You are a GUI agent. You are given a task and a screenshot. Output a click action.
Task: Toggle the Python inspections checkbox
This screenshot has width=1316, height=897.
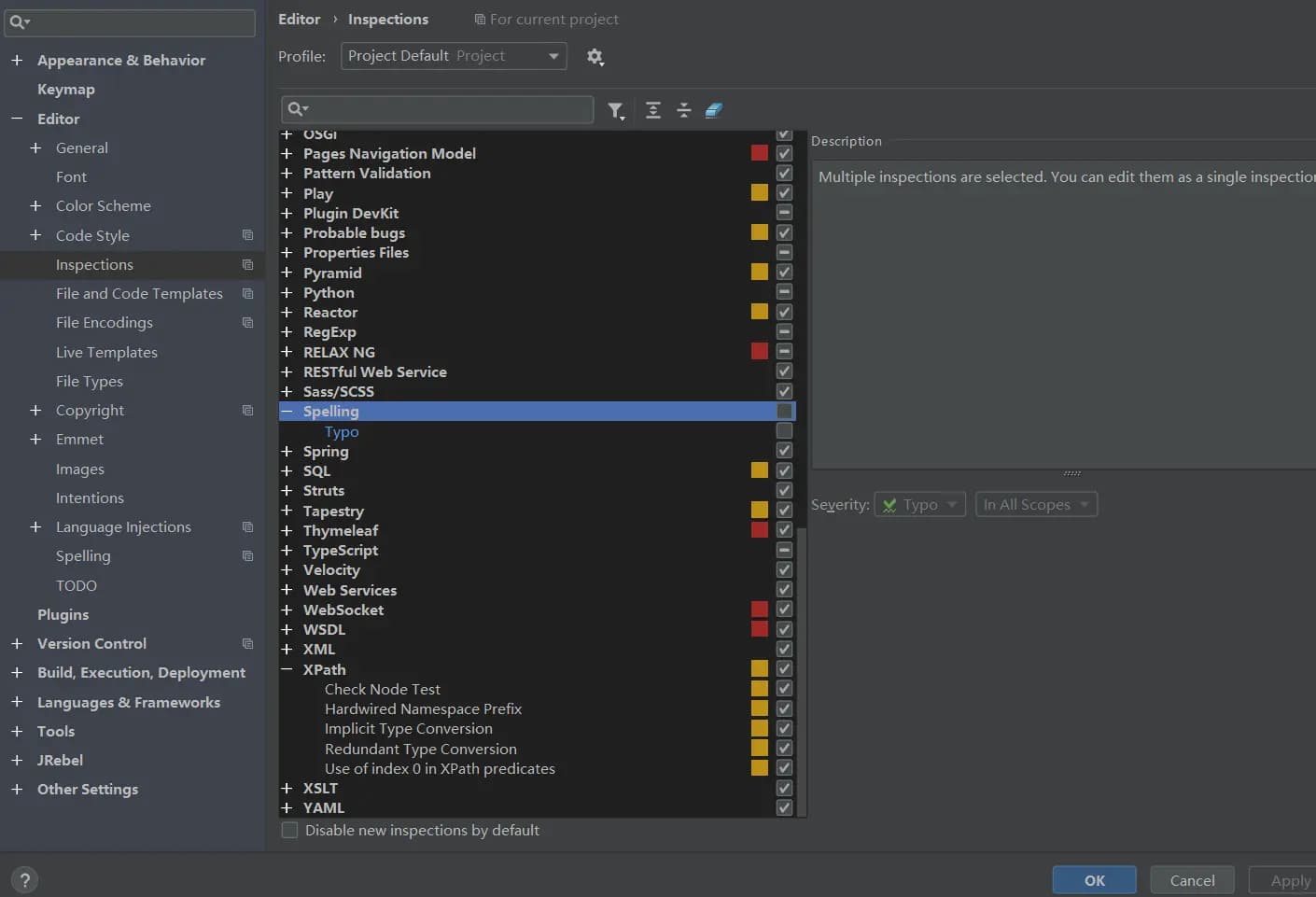(784, 292)
